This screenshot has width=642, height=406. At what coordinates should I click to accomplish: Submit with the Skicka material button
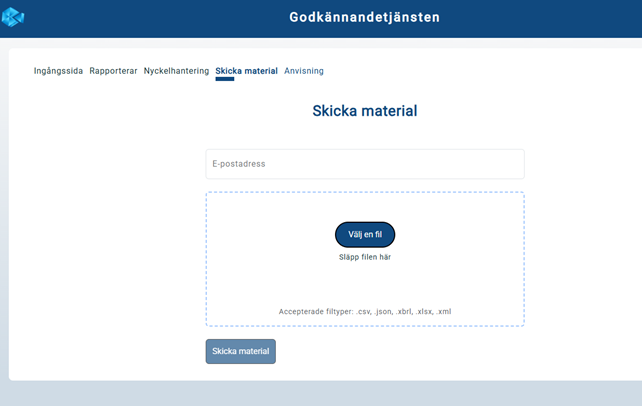coord(240,351)
